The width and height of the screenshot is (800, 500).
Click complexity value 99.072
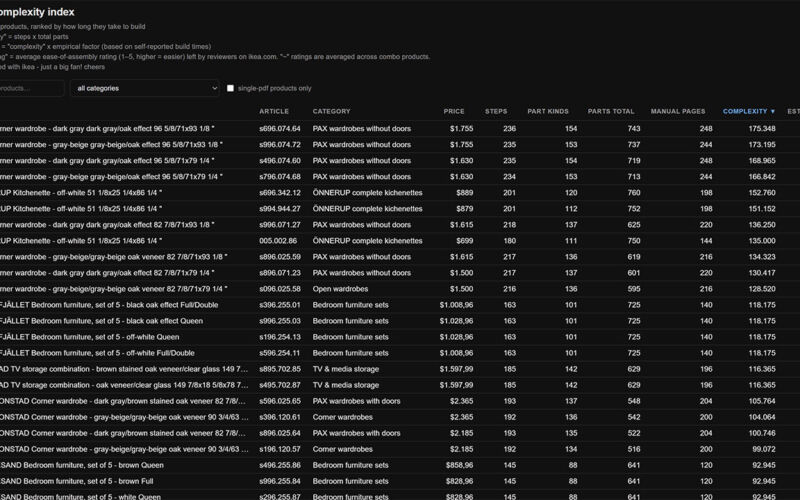[x=764, y=449]
